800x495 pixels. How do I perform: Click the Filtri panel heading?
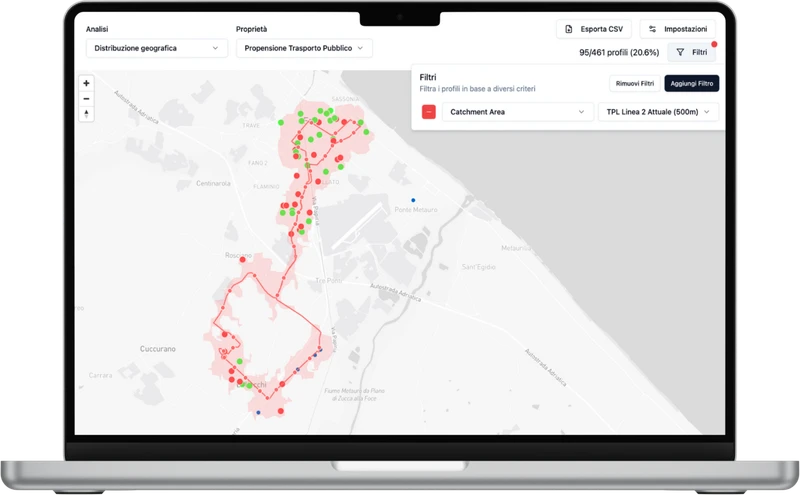[428, 77]
